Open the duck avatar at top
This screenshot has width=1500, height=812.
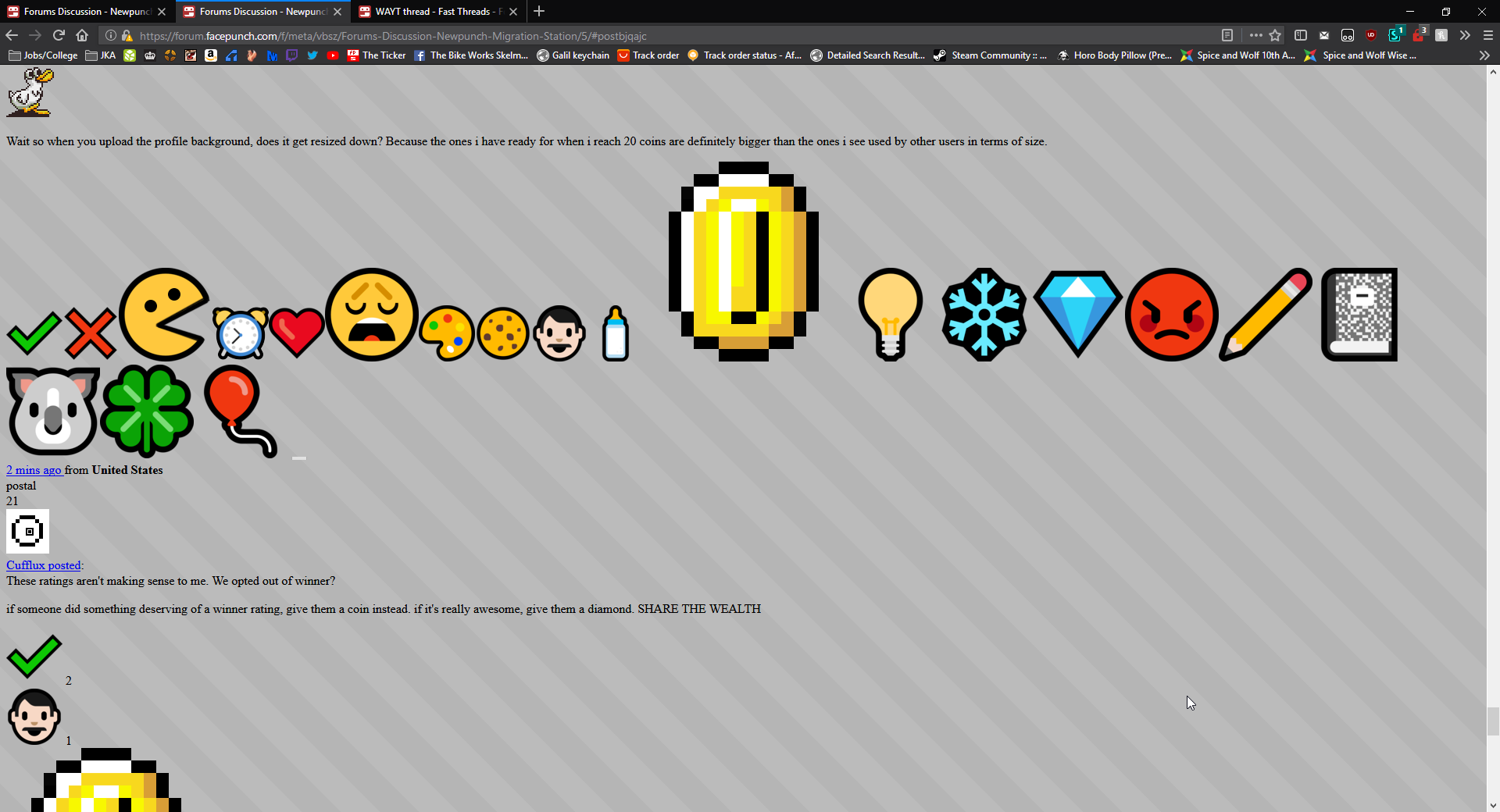tap(30, 92)
